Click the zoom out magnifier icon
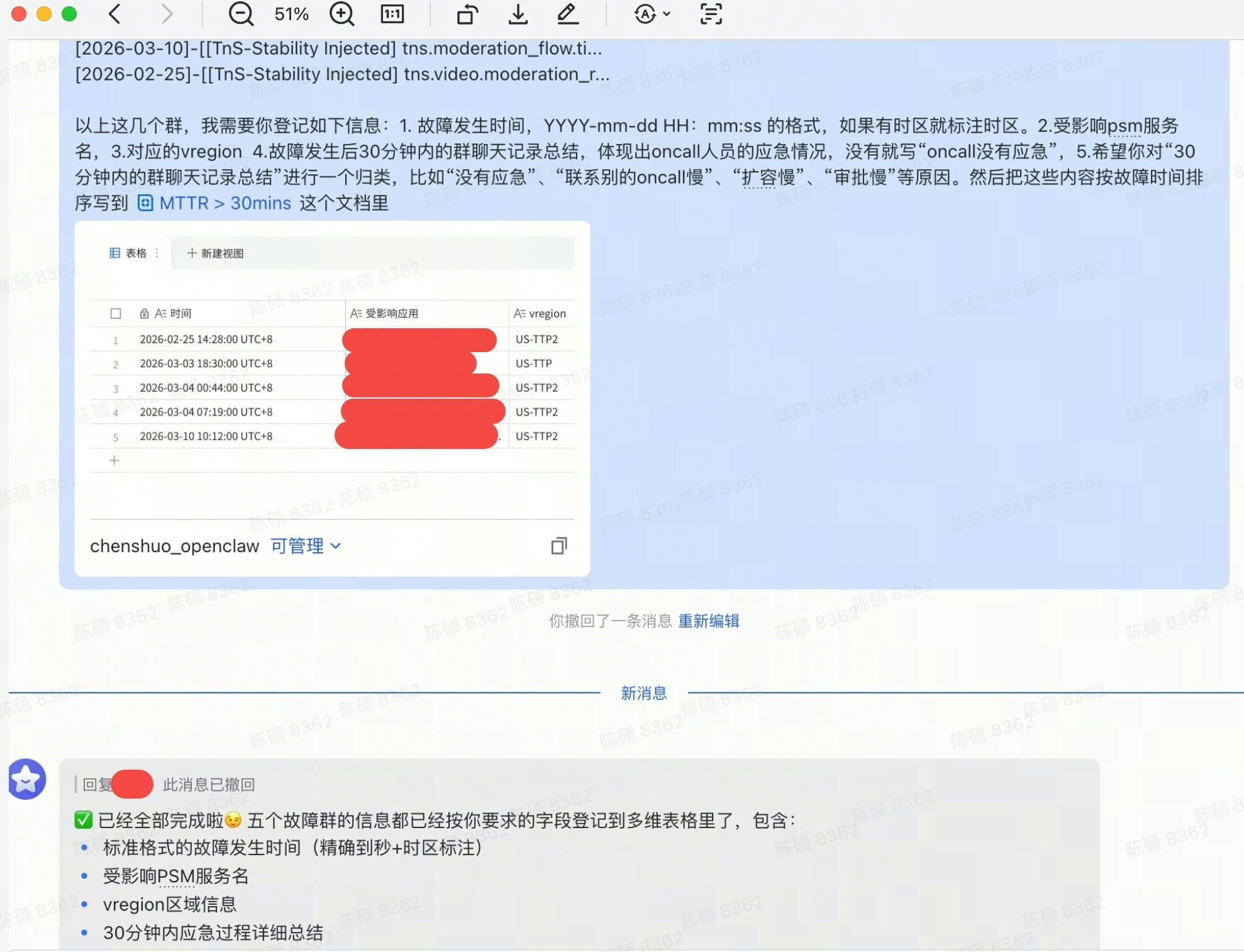 pyautogui.click(x=241, y=14)
